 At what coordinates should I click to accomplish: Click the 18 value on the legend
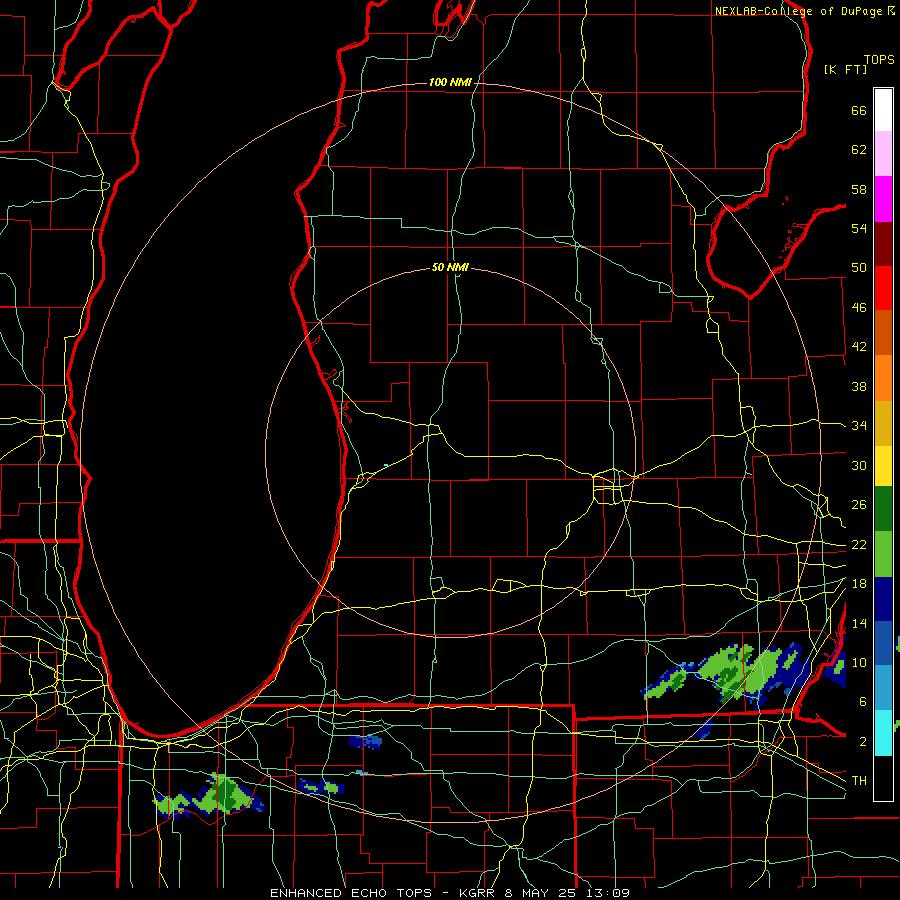tap(859, 584)
